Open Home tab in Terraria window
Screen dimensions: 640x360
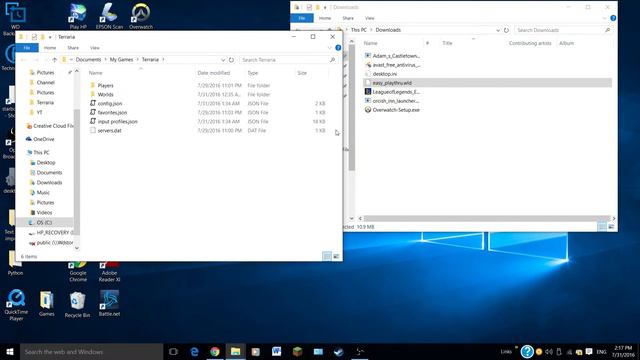click(50, 48)
